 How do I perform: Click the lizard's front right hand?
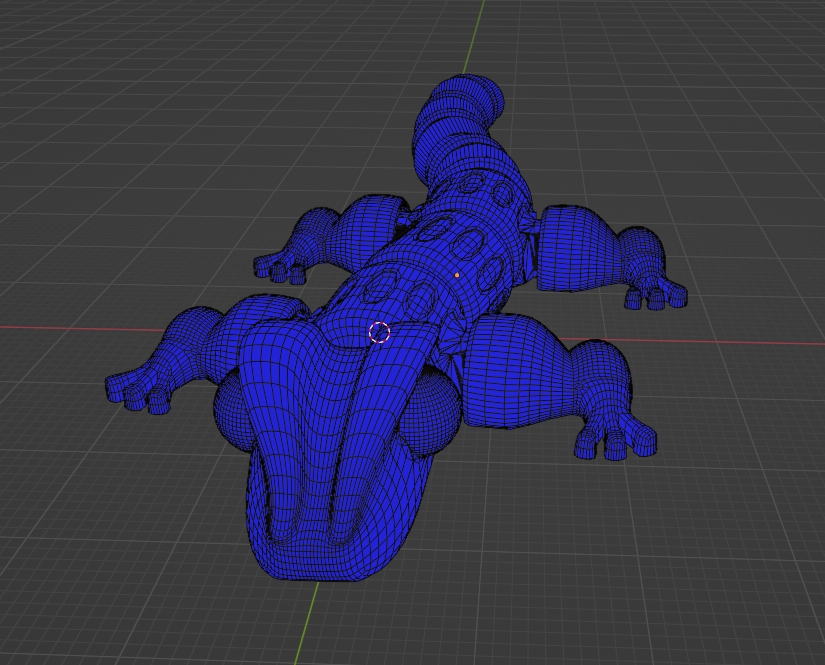click(616, 436)
